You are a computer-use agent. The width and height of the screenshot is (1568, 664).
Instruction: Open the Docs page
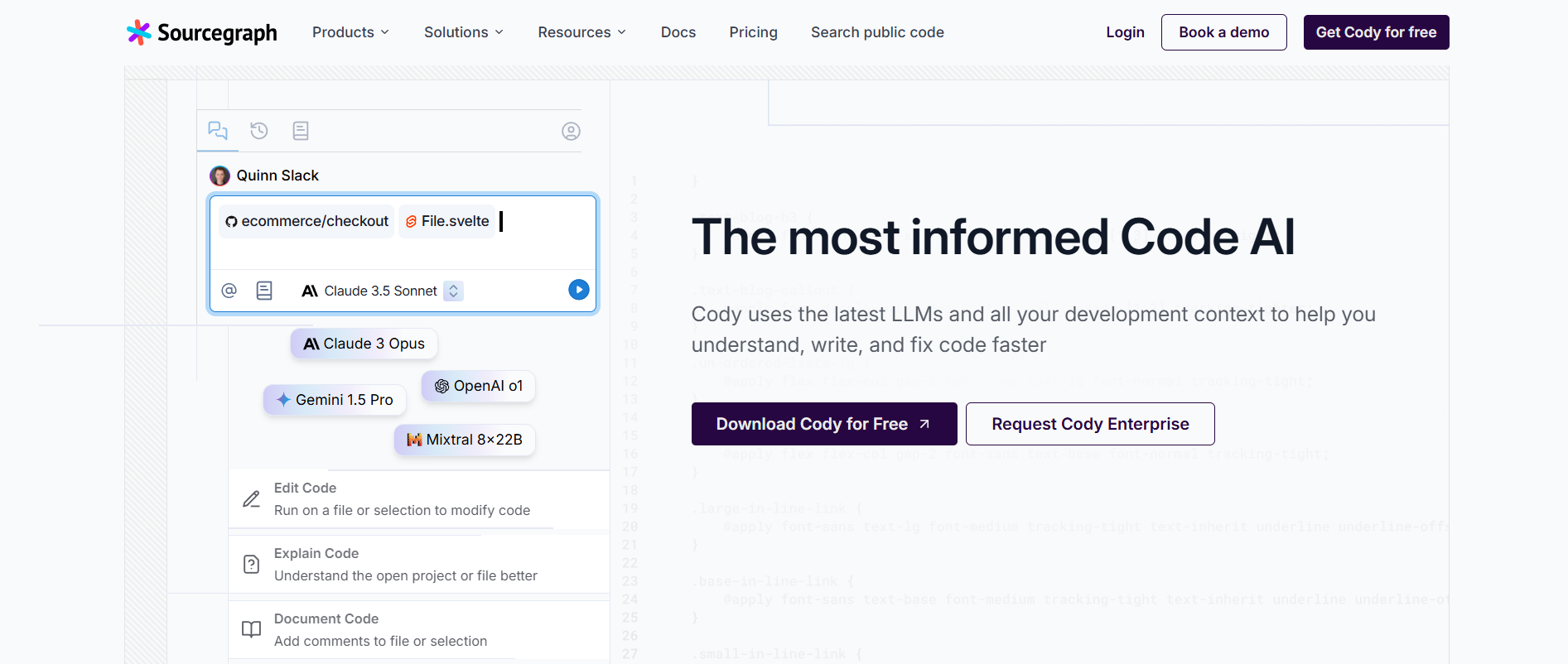678,32
